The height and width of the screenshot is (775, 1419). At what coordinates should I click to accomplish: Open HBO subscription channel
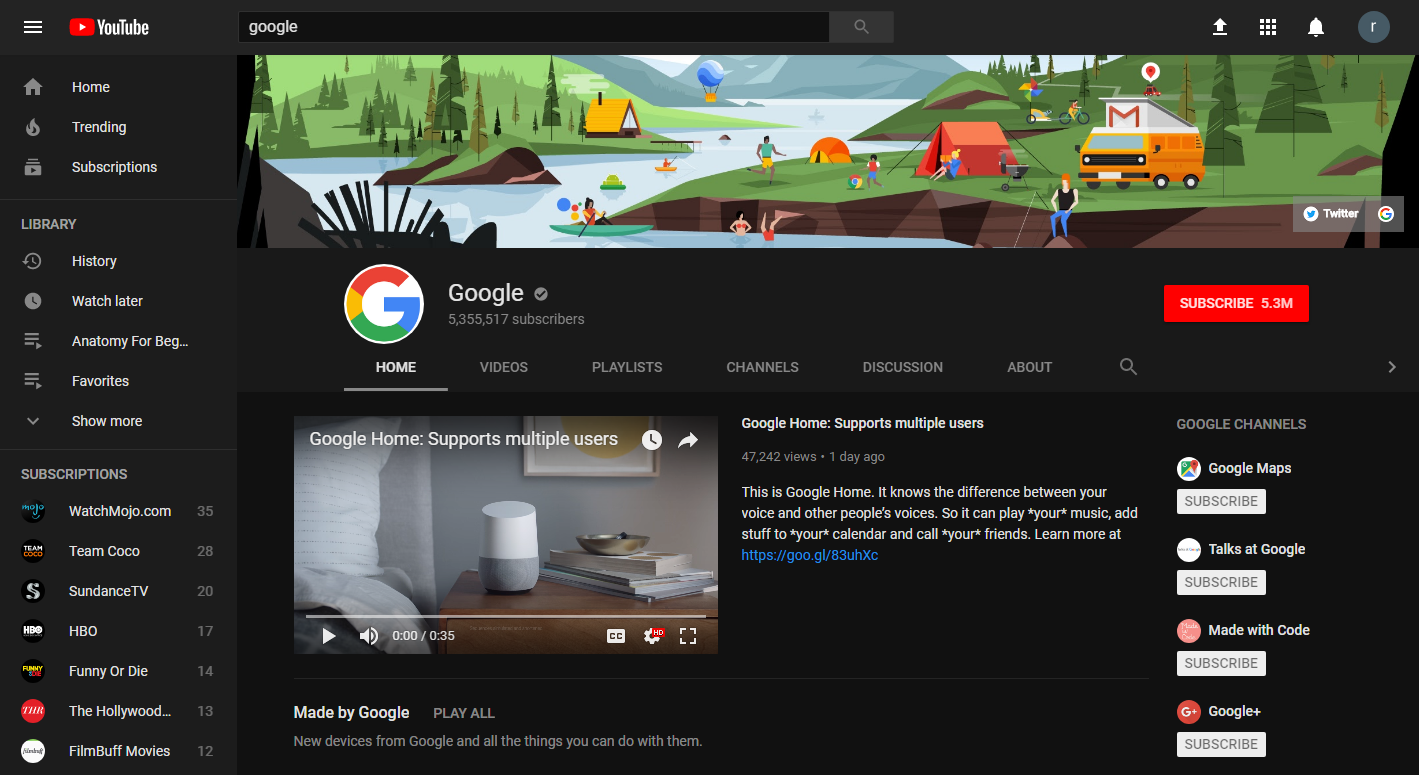click(118, 631)
